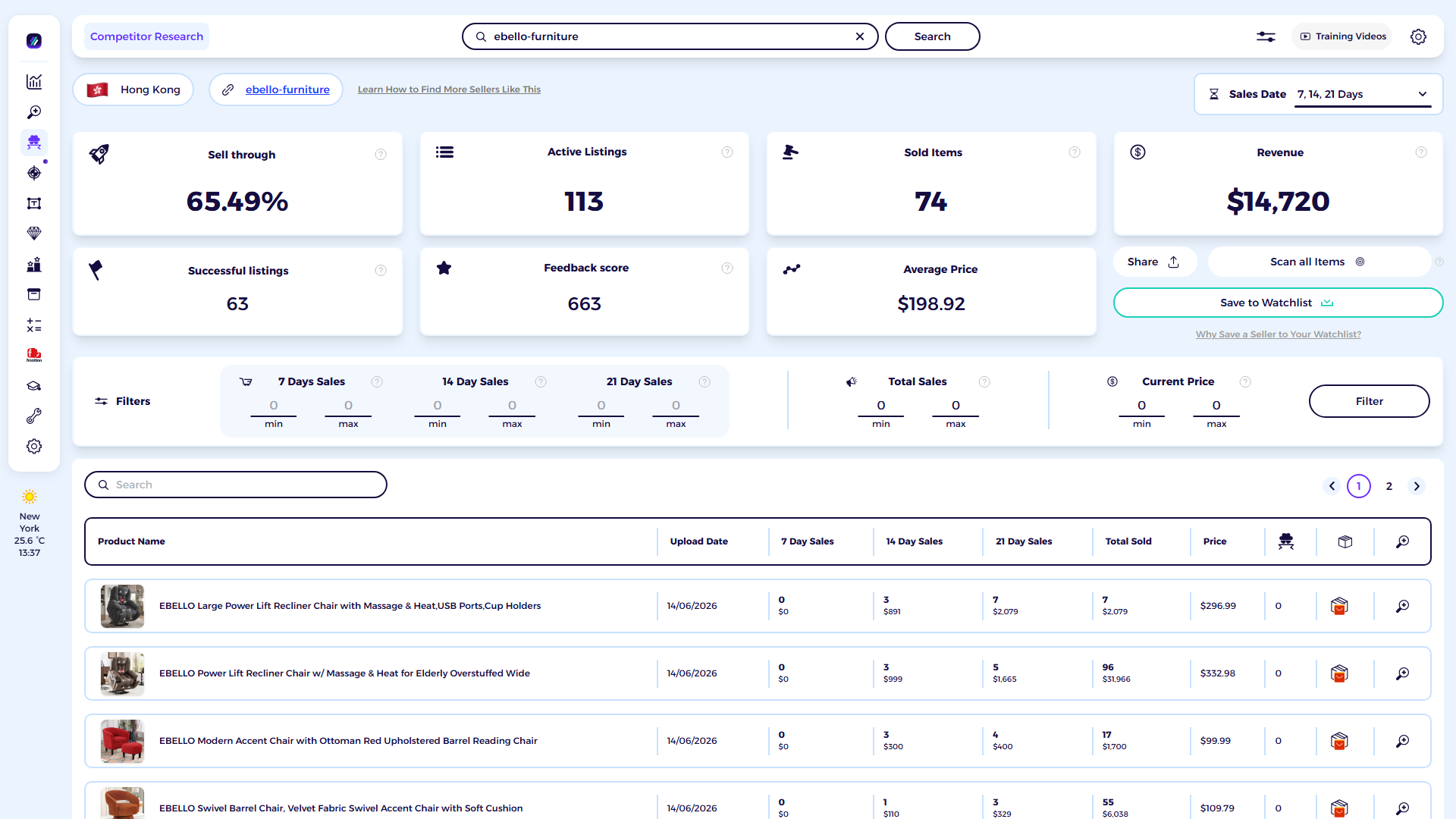Viewport: 1456px width, 819px height.
Task: Go to next results page arrow
Action: click(1417, 486)
